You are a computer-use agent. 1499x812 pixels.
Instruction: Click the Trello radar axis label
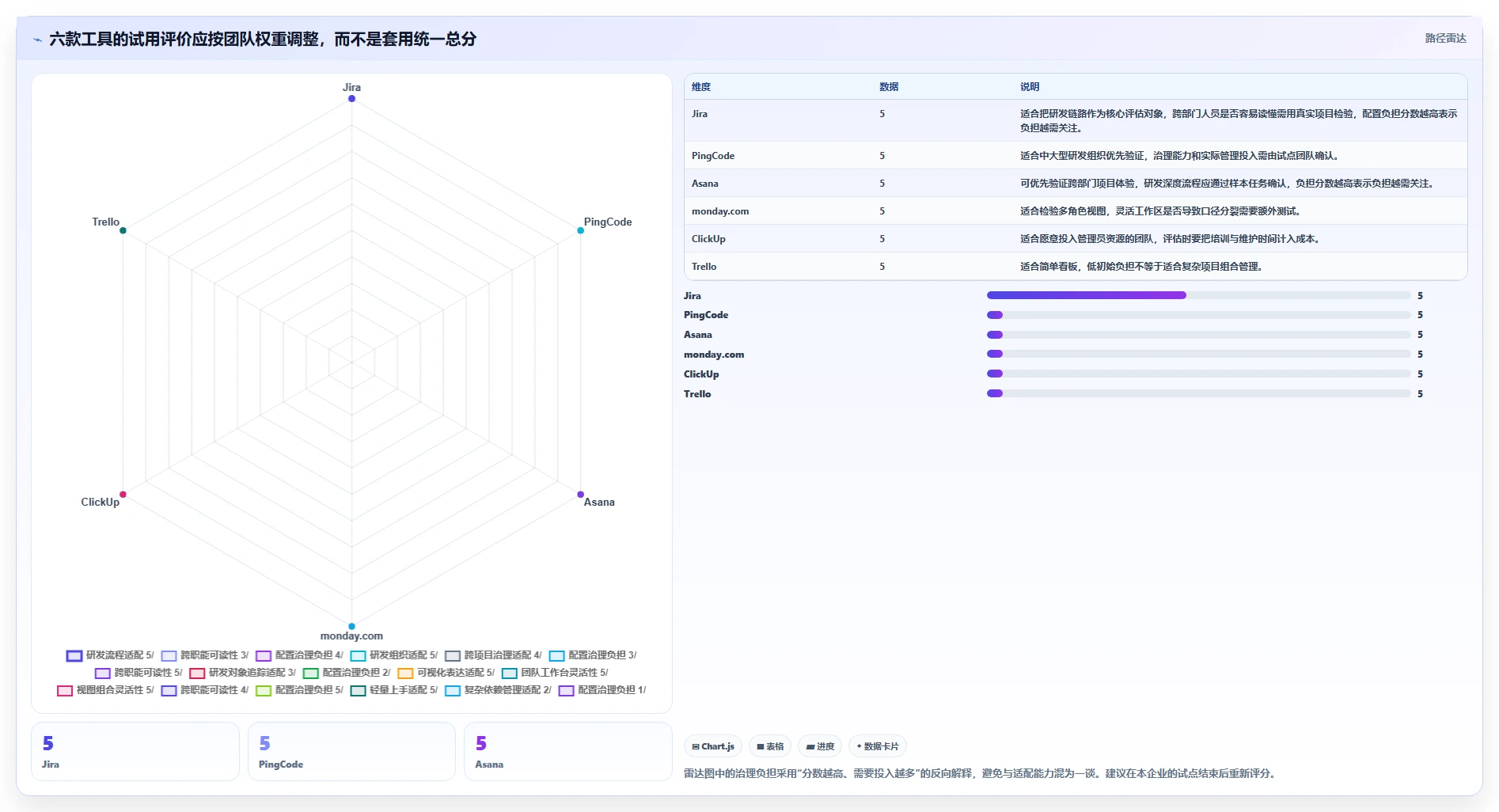105,222
